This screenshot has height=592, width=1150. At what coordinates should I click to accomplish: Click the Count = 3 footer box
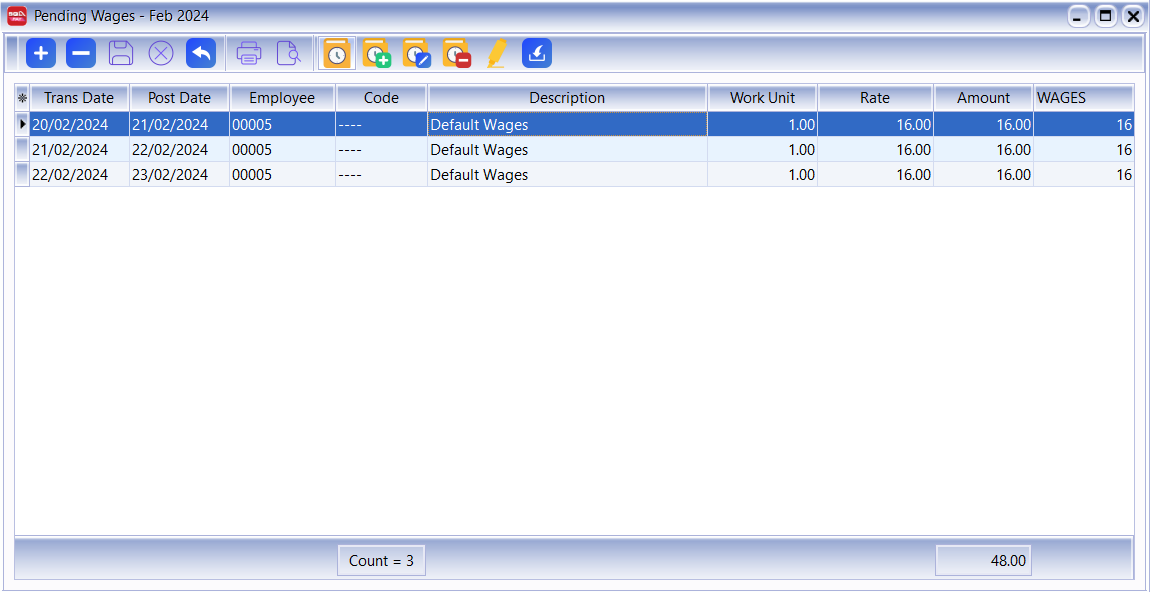pyautogui.click(x=381, y=561)
